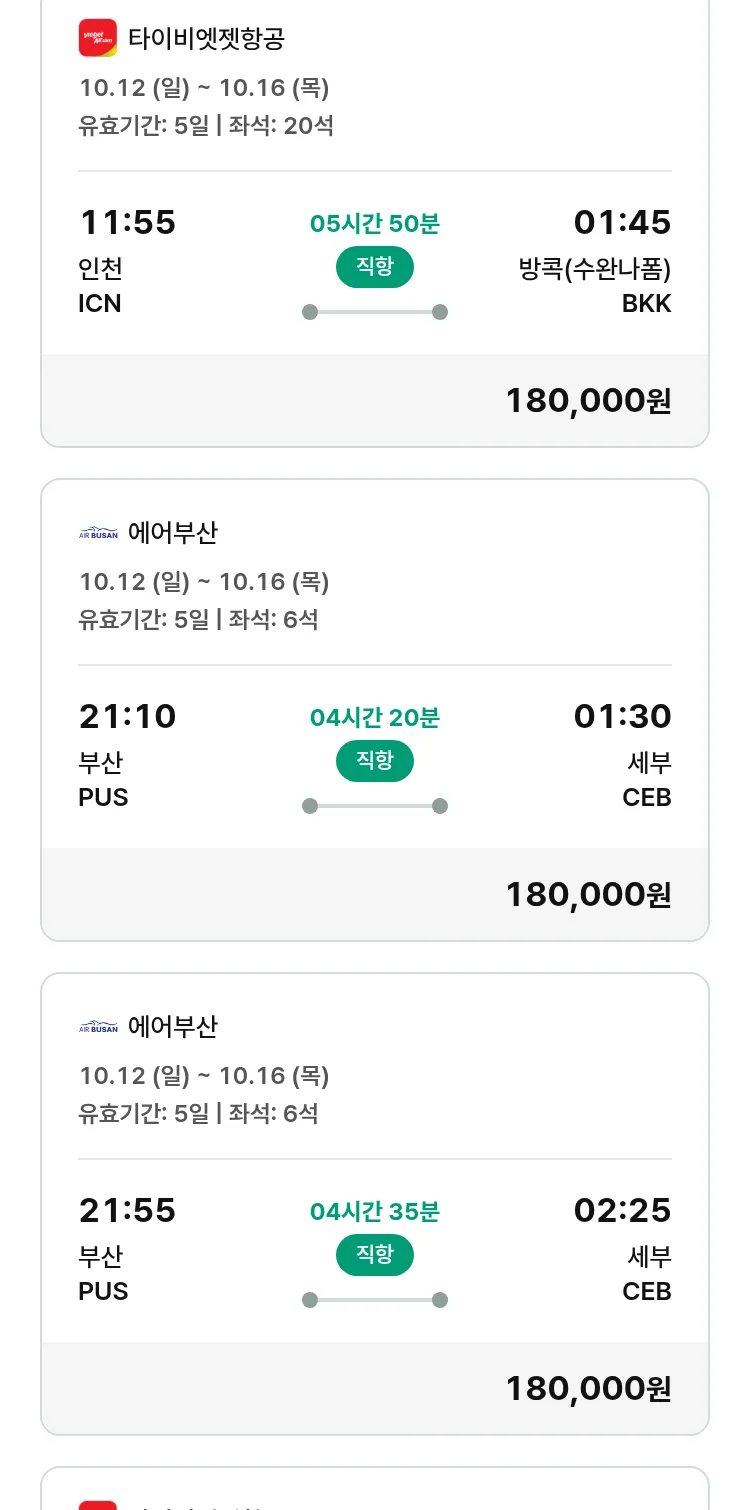Click the 05시간 50분 flight duration
The image size is (750, 1510).
click(374, 224)
